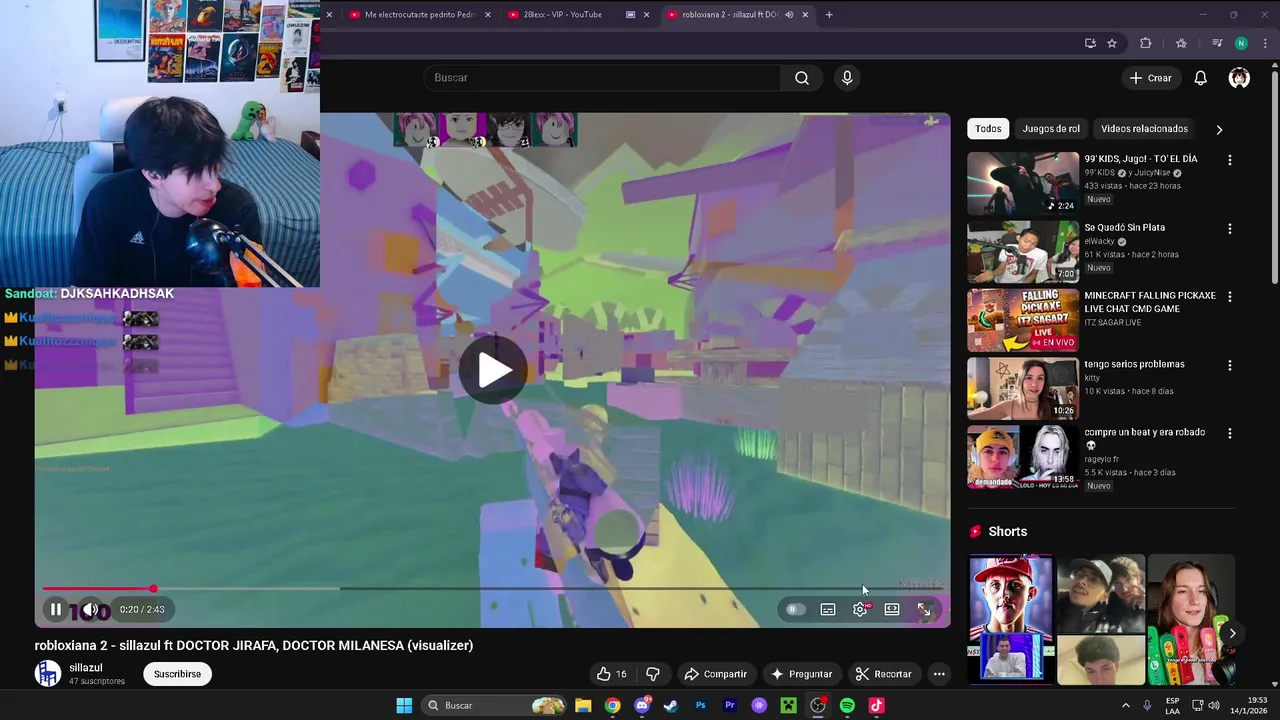This screenshot has width=1280, height=720.
Task: Click the Preguntar button
Action: tap(801, 674)
